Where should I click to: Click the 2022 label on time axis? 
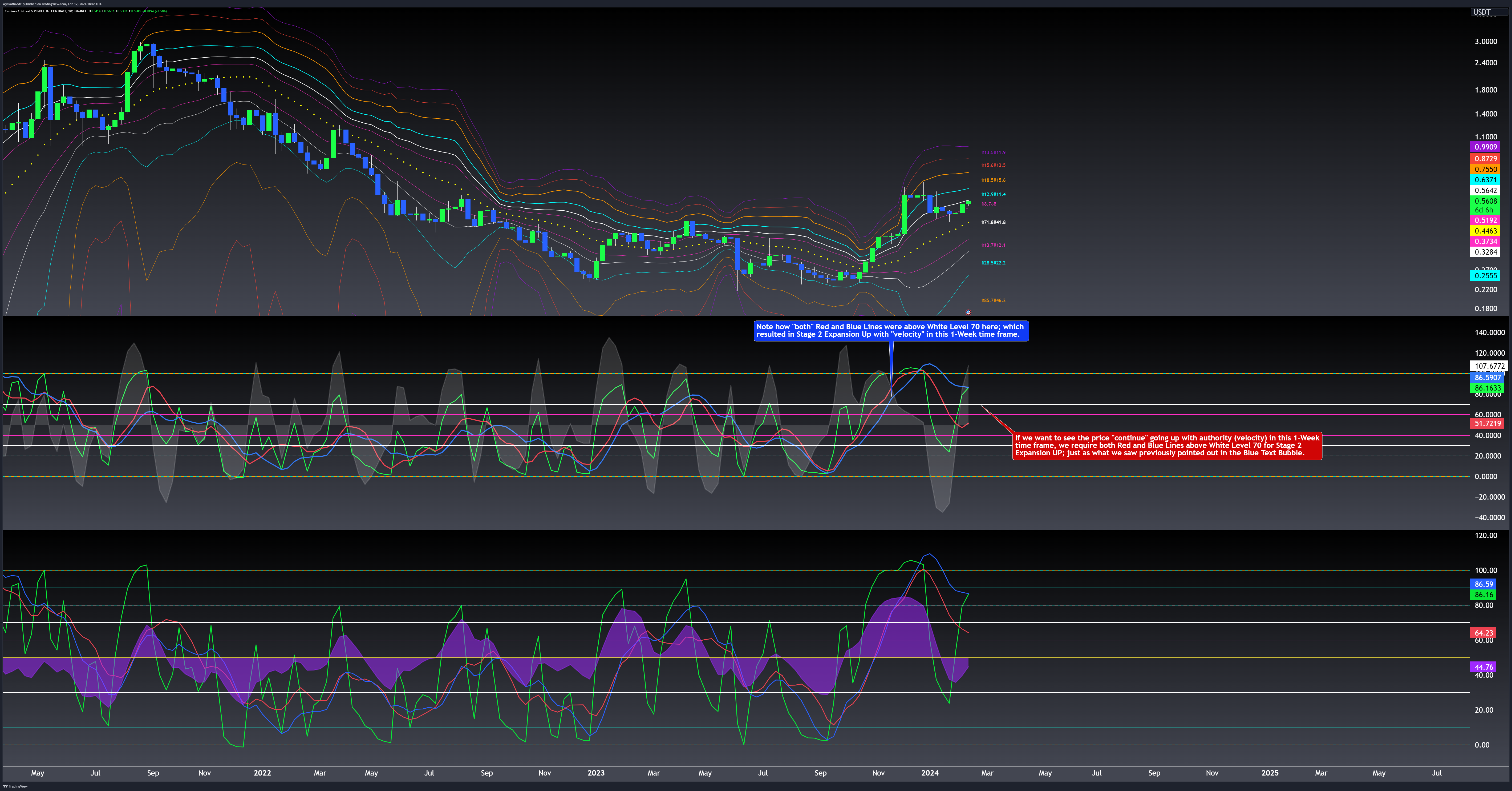[x=262, y=773]
